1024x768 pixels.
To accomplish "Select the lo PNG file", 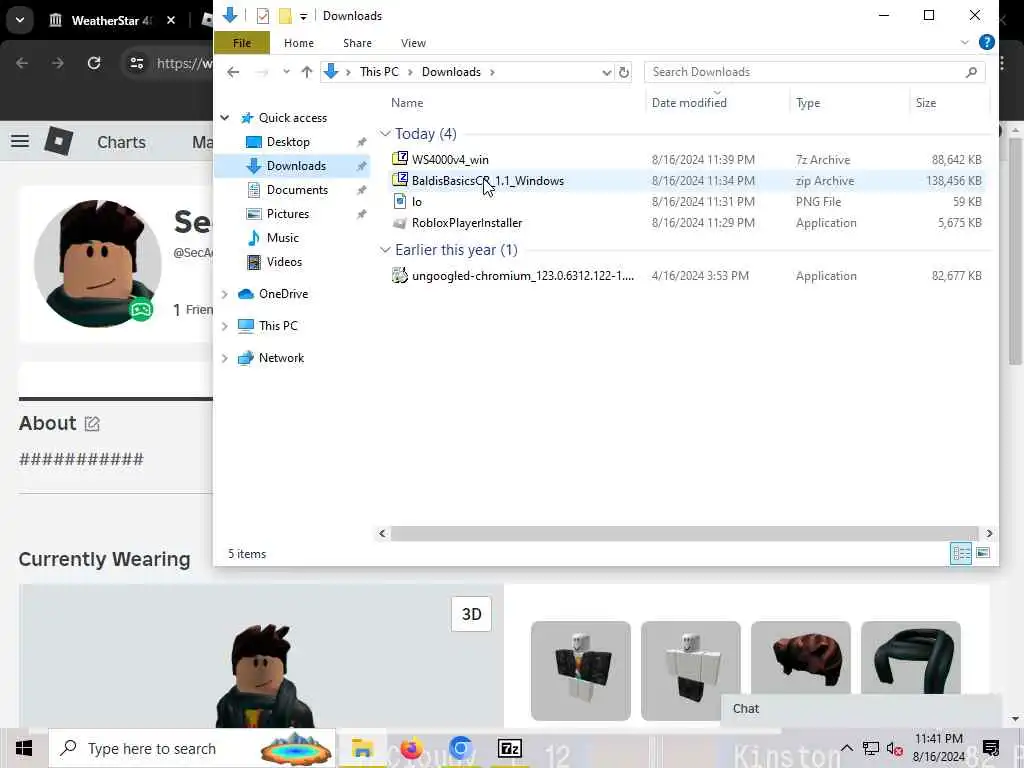I will tap(417, 202).
